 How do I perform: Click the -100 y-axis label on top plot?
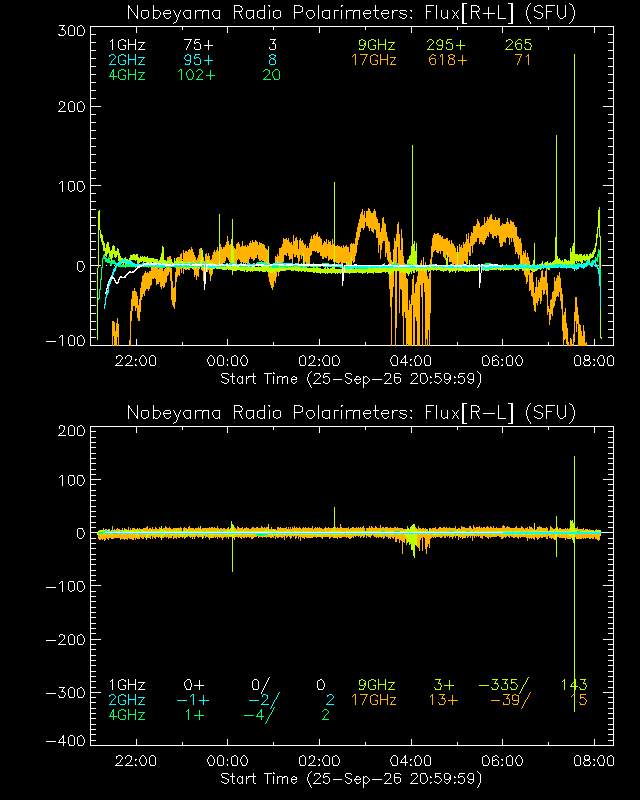coord(66,341)
